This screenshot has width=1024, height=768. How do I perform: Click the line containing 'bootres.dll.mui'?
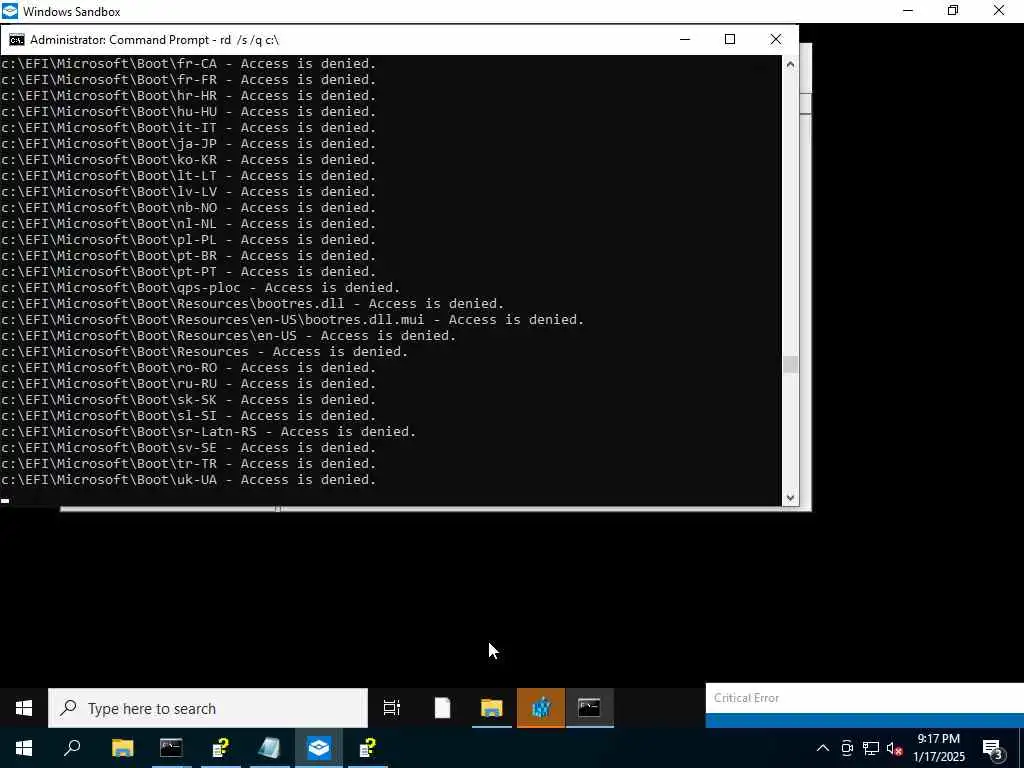coord(293,319)
